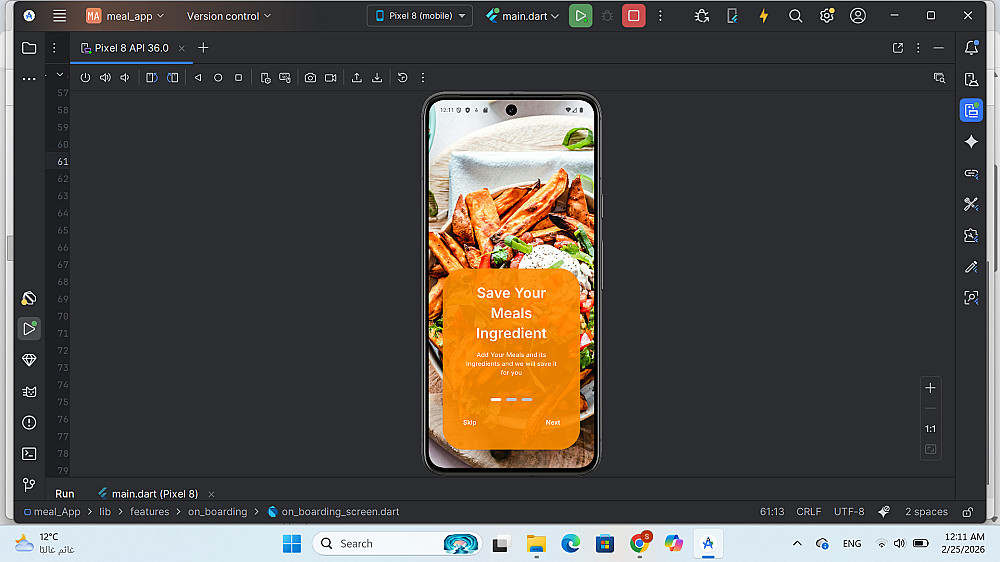Tap the first page indicator dot

[496, 399]
